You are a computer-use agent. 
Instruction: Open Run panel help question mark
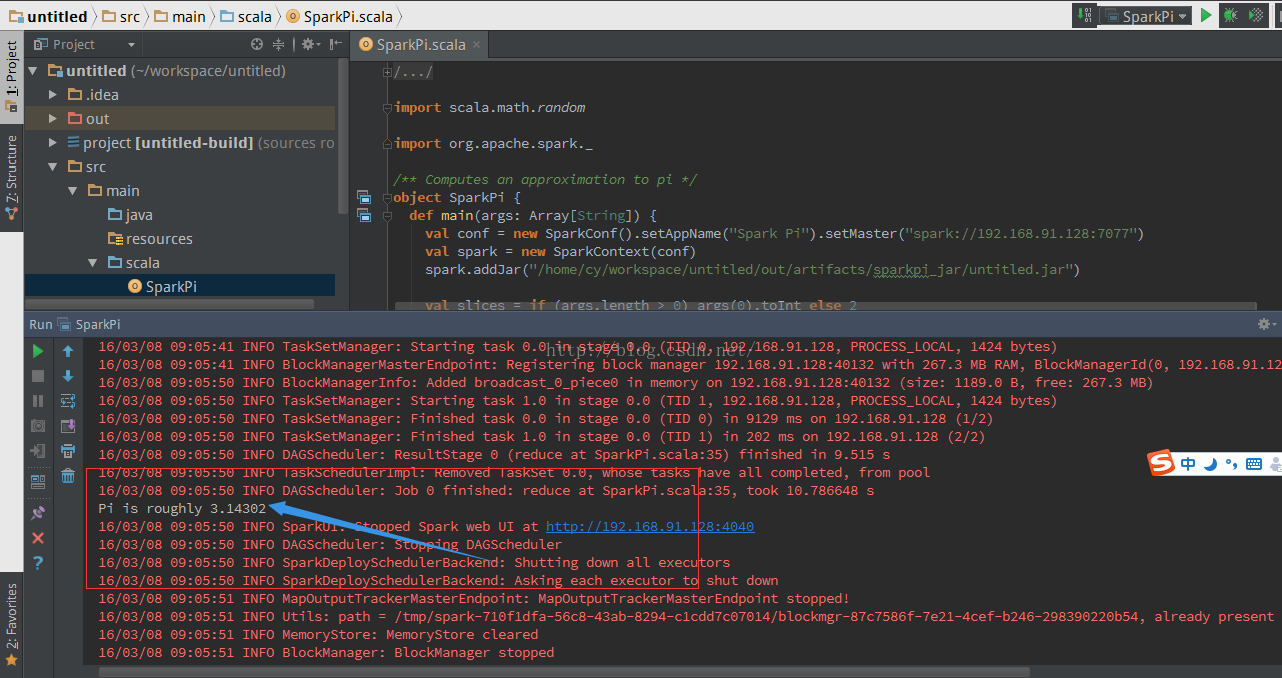[38, 563]
